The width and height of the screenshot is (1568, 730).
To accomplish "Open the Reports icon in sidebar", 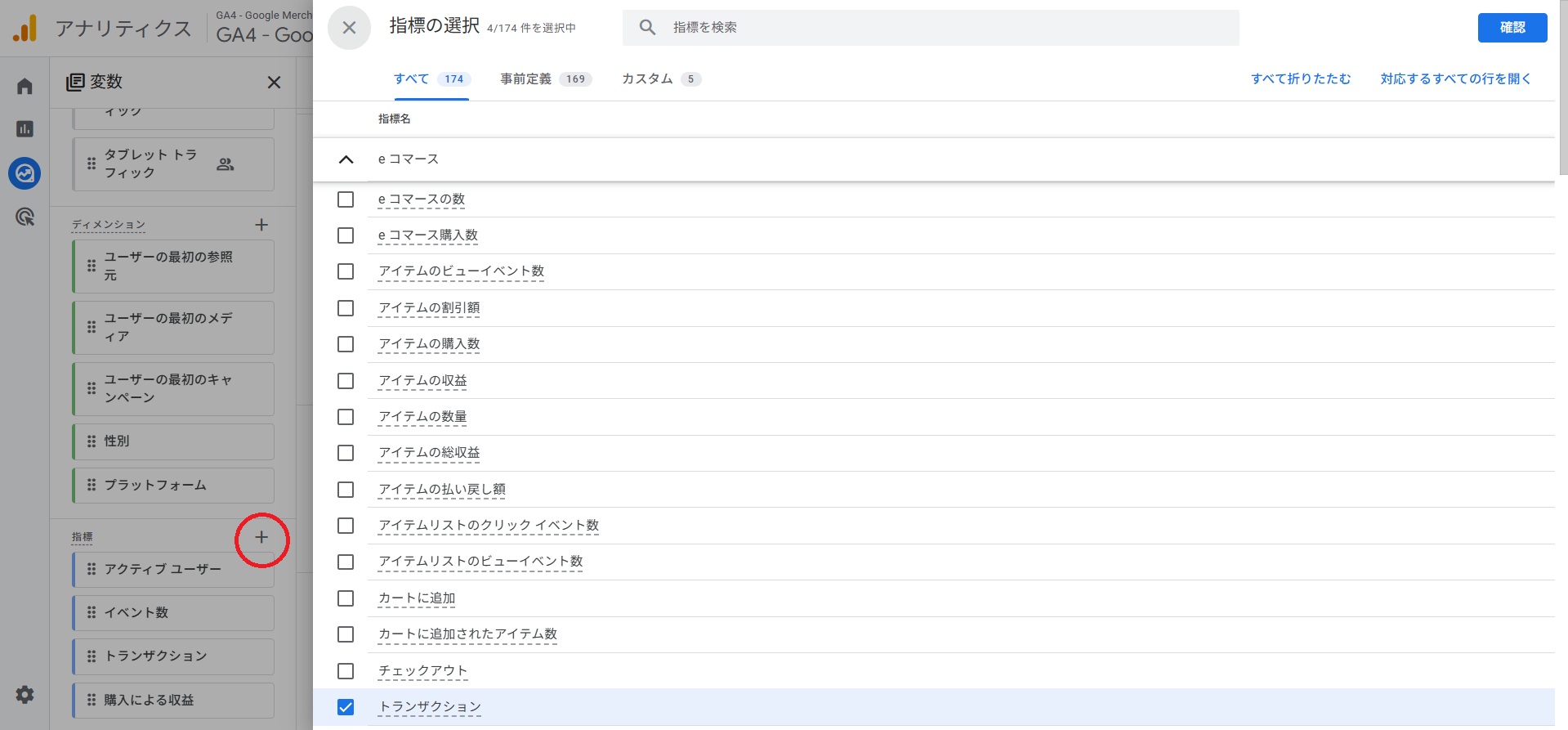I will 25,128.
